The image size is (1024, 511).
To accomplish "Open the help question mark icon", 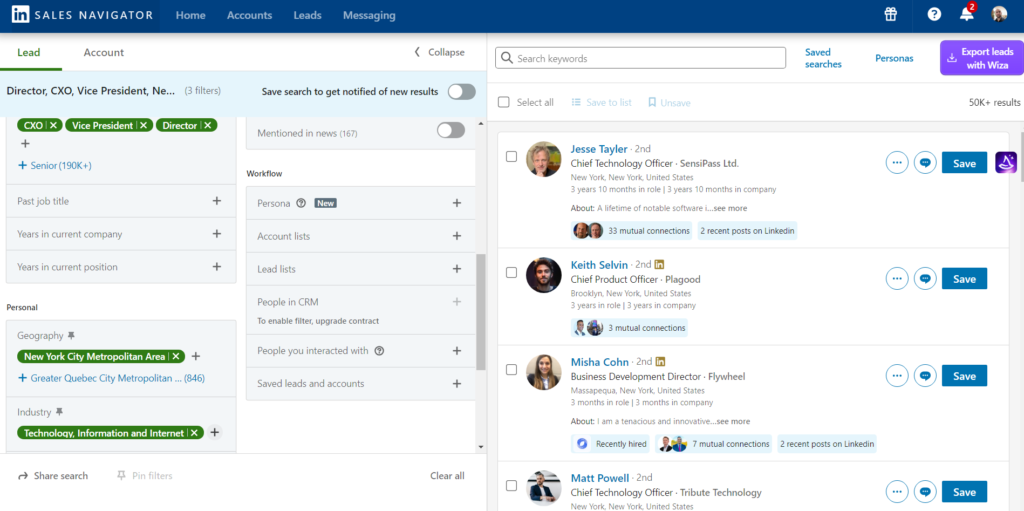I will [935, 14].
